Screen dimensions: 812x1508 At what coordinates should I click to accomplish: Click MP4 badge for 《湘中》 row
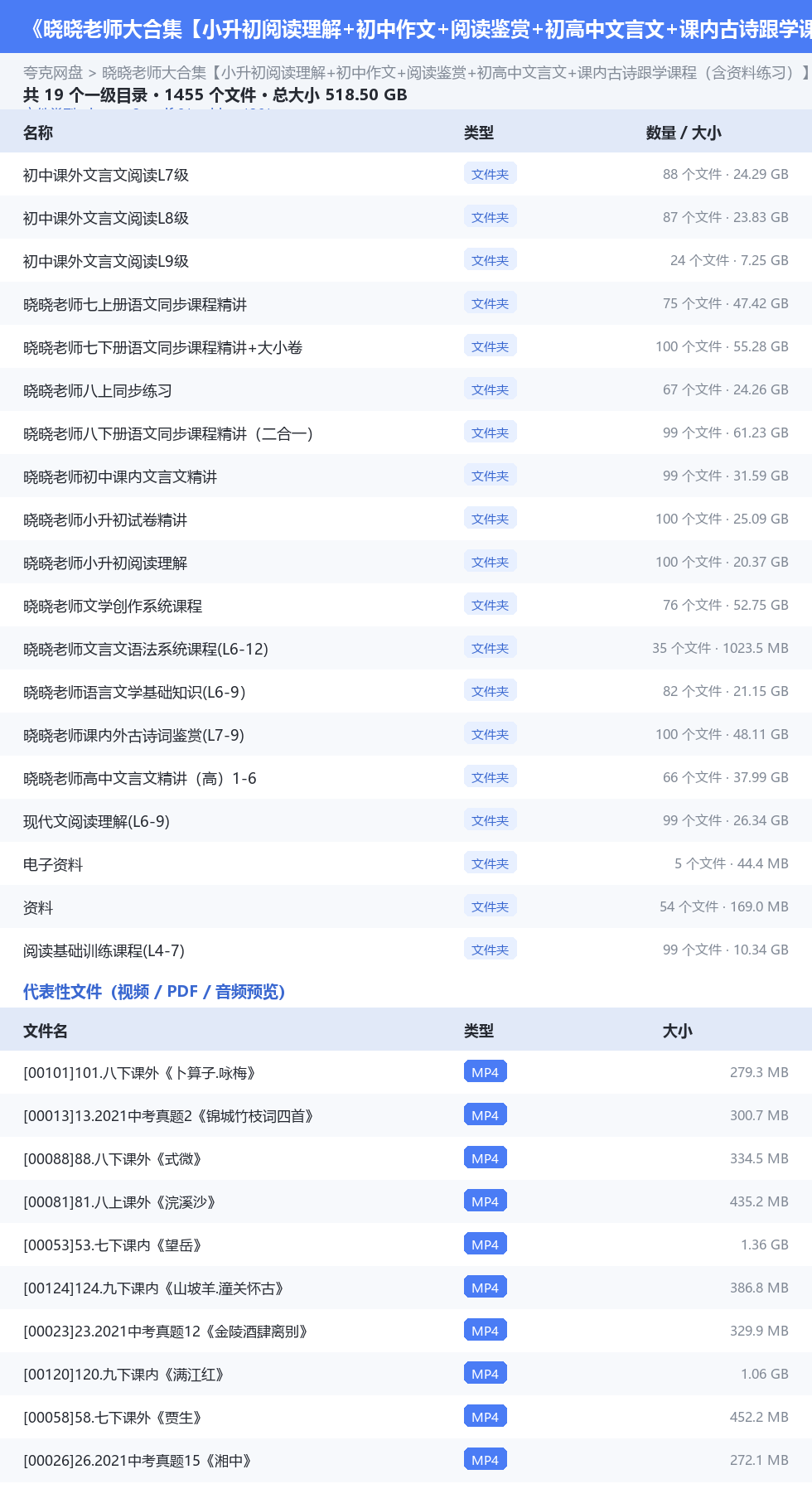pos(485,1460)
